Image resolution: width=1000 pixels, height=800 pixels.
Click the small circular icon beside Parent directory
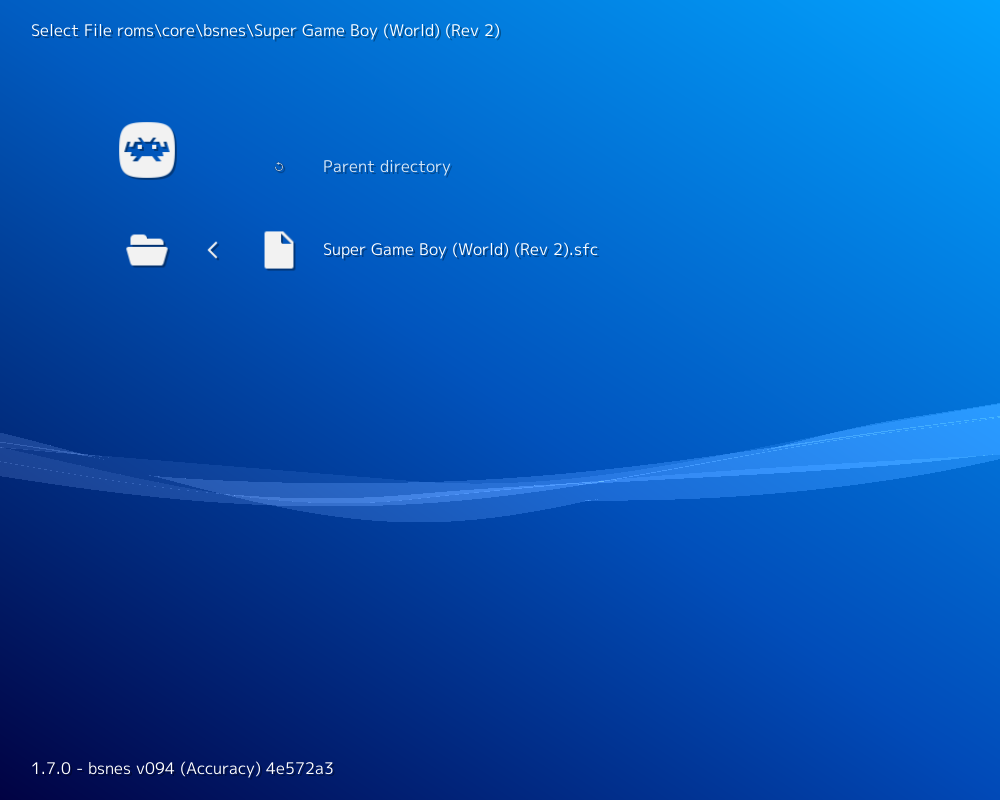[279, 167]
